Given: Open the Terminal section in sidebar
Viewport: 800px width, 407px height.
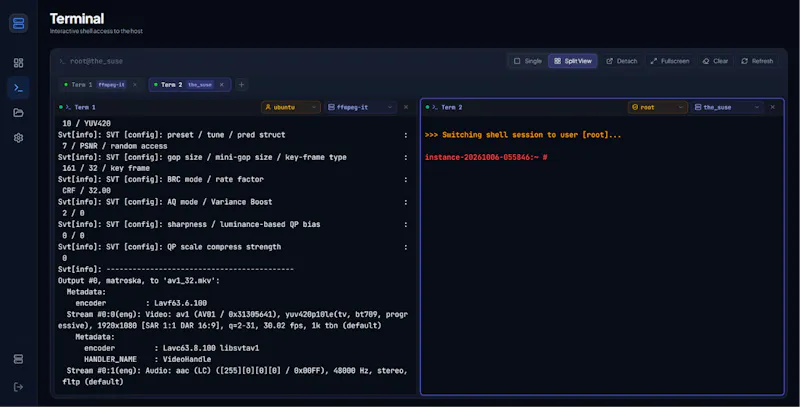Looking at the screenshot, I should point(18,88).
